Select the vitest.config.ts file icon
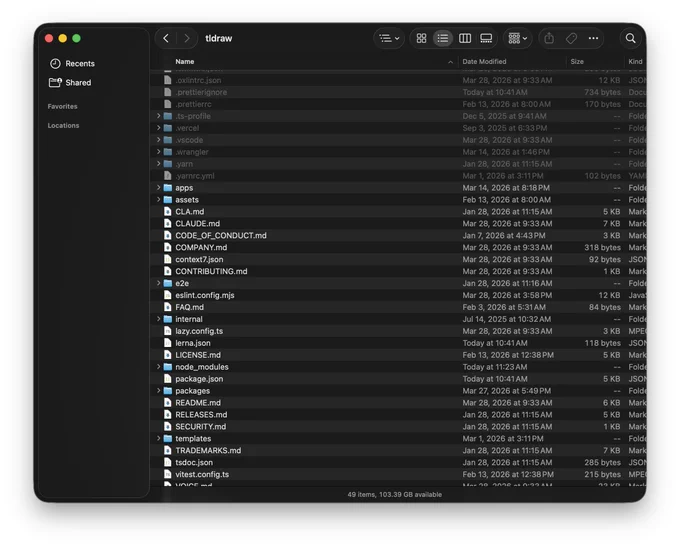 (x=168, y=474)
